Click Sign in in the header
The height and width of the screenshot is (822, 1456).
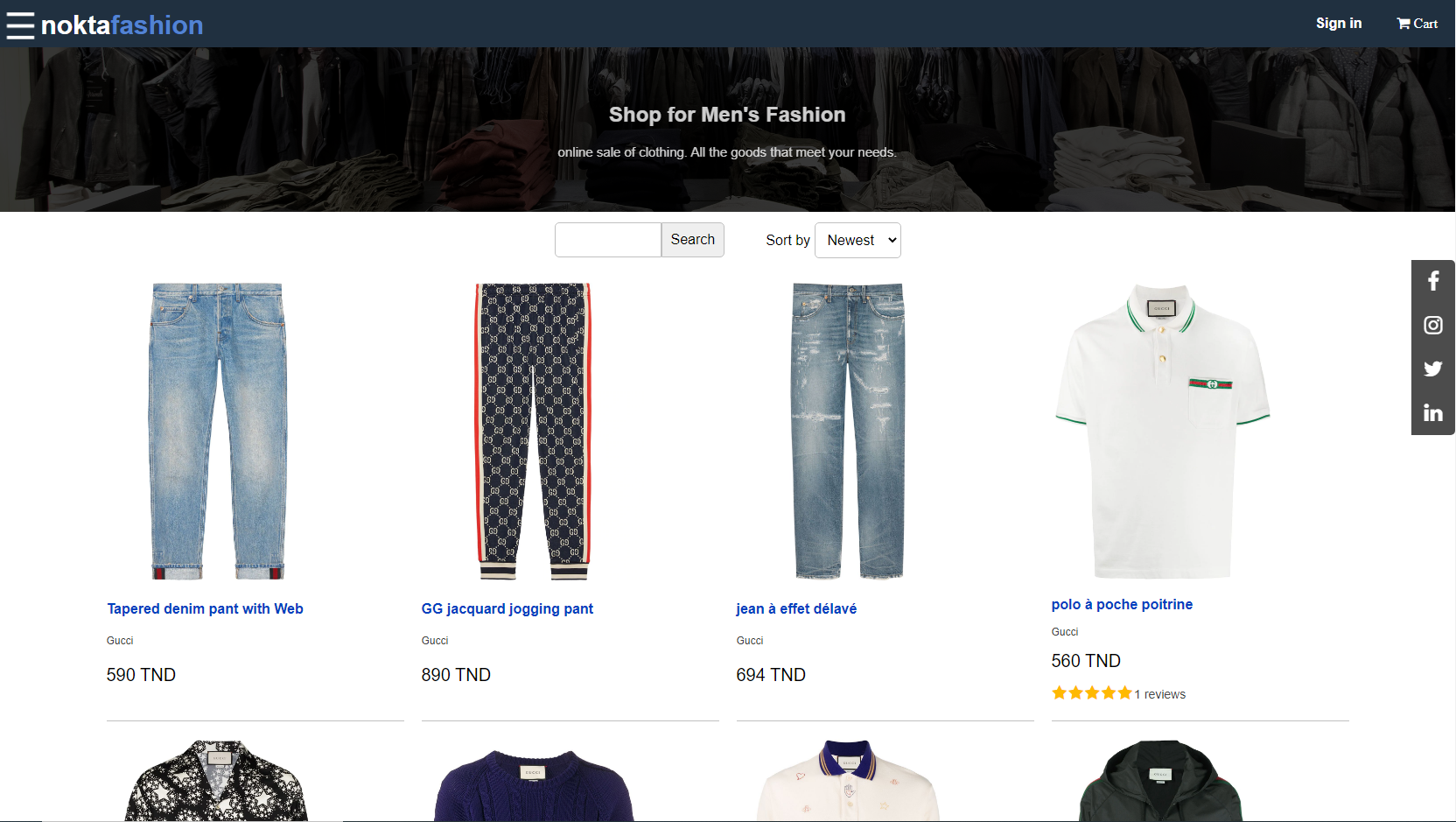[x=1339, y=24]
